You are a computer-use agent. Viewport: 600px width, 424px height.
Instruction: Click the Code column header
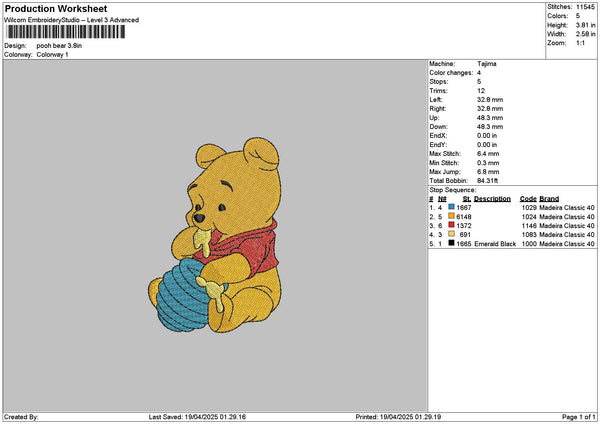click(528, 199)
